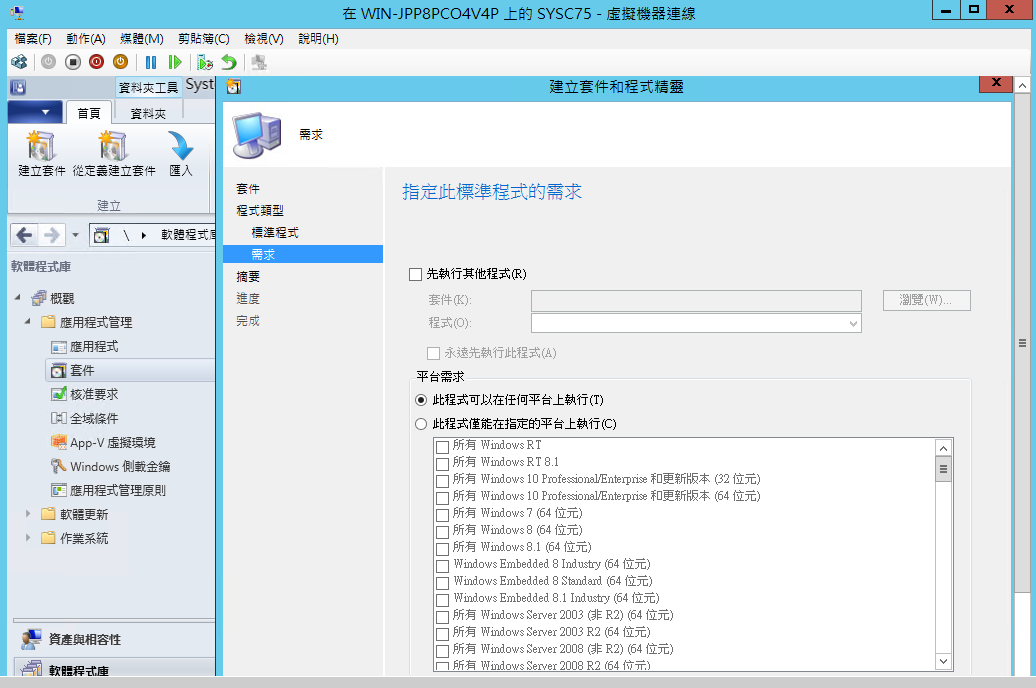Click platform list scroll down arrow

[x=944, y=662]
